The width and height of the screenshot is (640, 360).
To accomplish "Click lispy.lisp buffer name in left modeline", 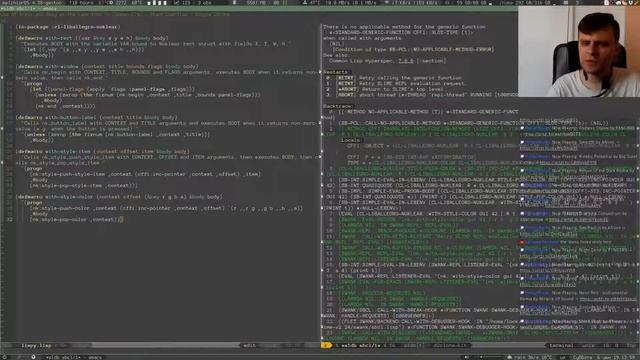I will [37, 346].
